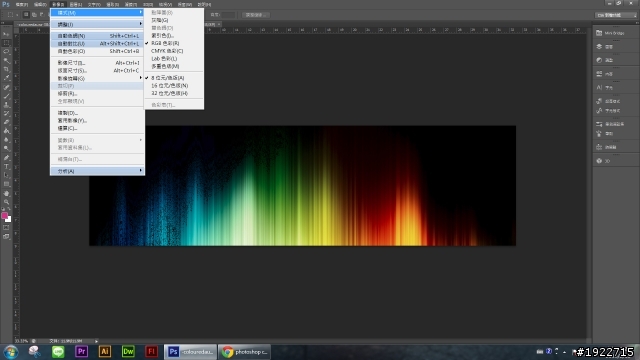Open Adobe Illustrator from taskbar
Screen dimensions: 640x360
[104, 351]
